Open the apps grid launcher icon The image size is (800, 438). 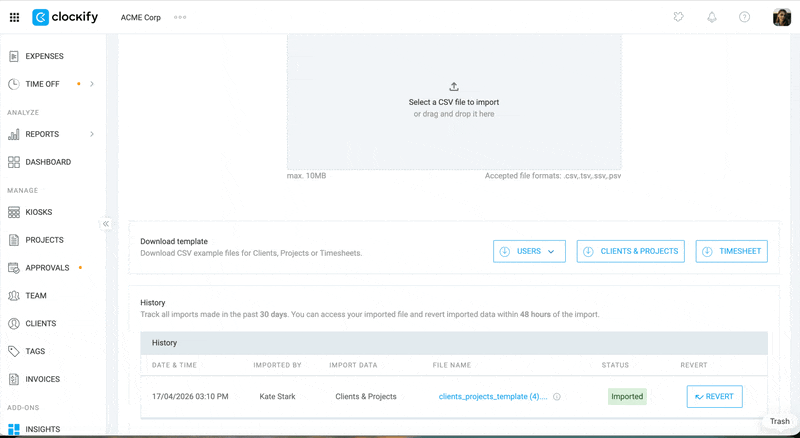(x=14, y=17)
